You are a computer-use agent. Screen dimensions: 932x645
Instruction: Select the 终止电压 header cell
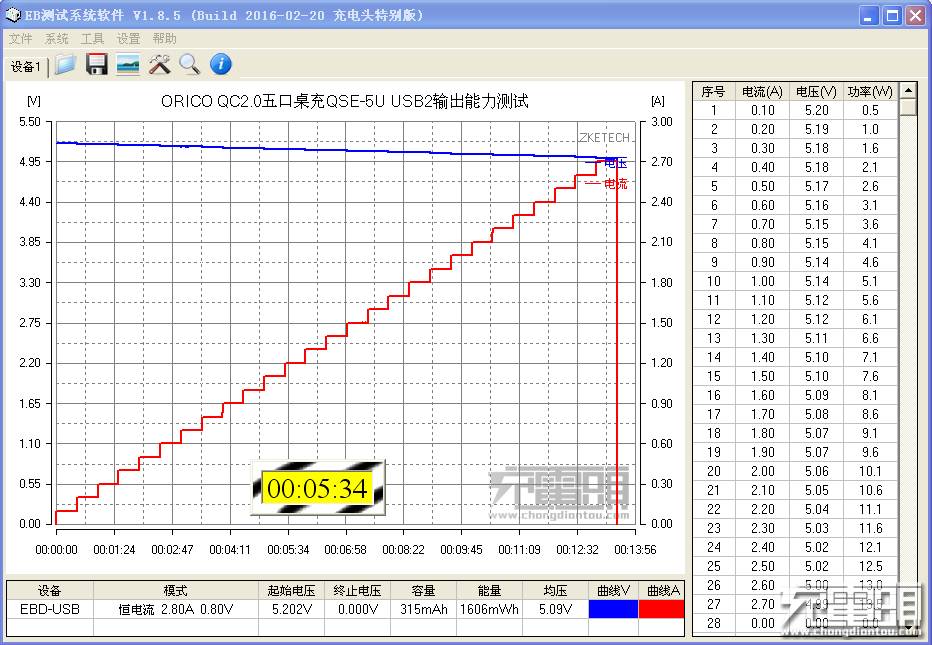pos(357,590)
